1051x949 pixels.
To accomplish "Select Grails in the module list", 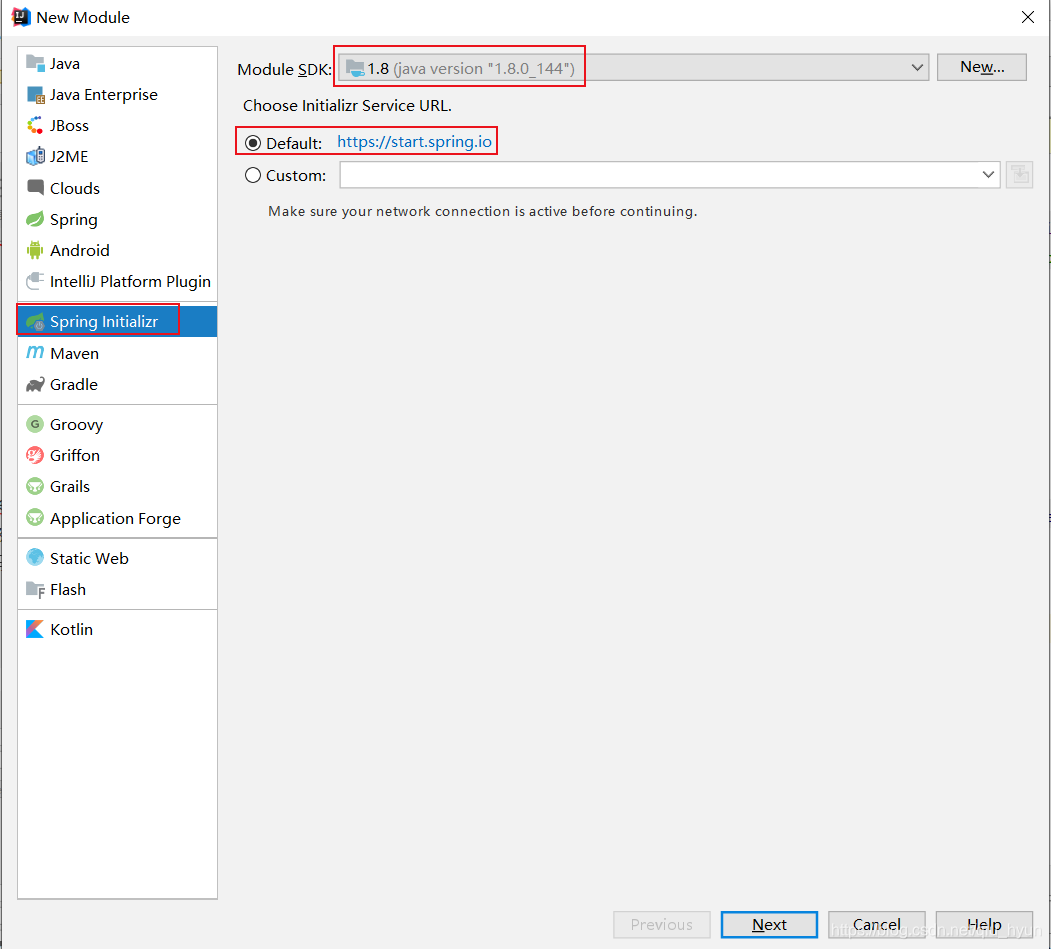I will (x=117, y=486).
